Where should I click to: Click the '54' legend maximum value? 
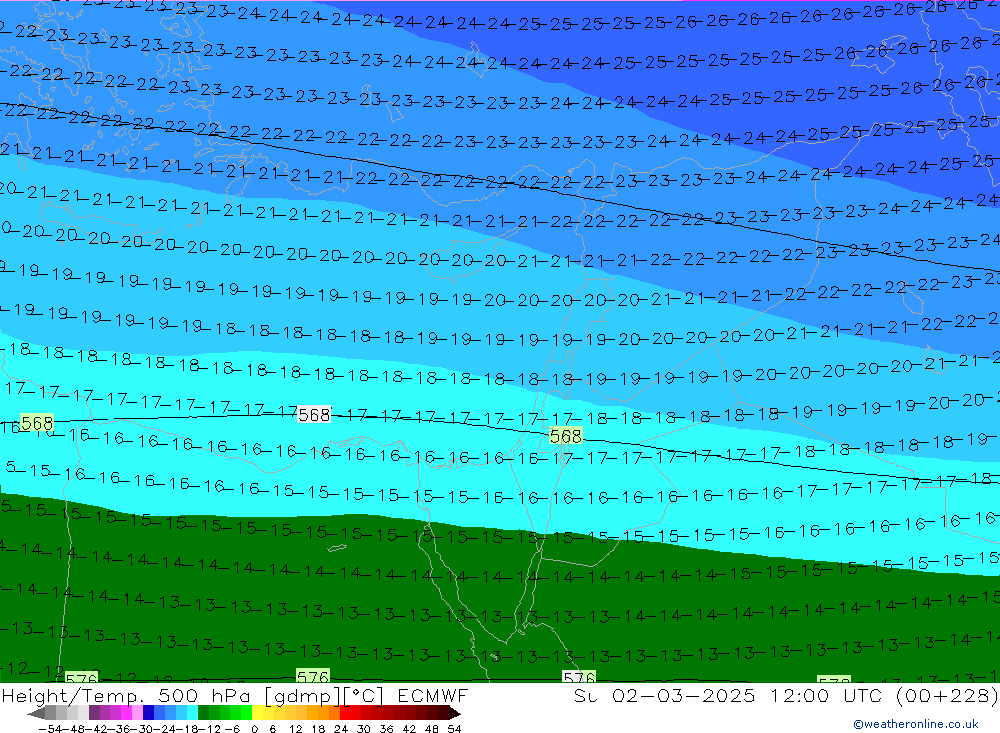click(454, 729)
